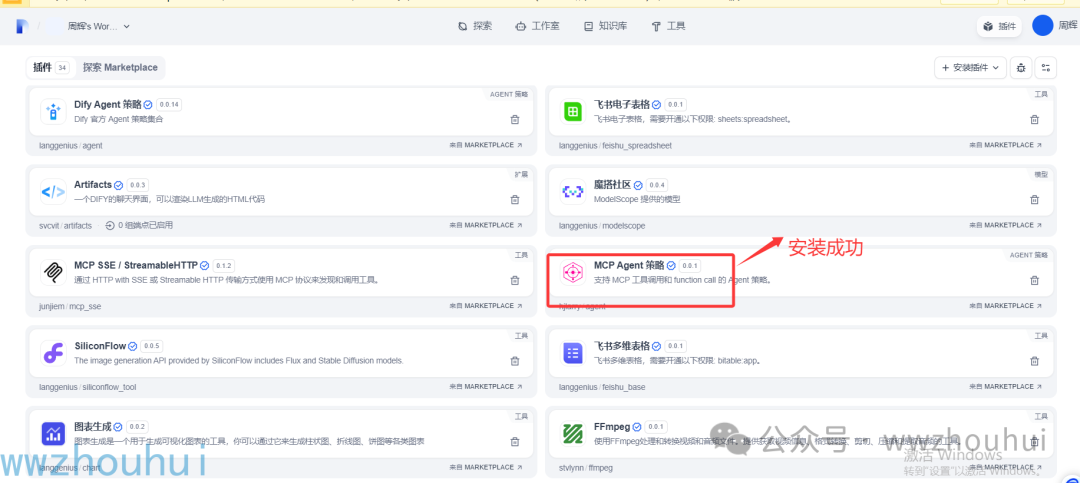Viewport: 1080px width, 483px height.
Task: Open the workspace switcher dropdown
Action: (98, 26)
